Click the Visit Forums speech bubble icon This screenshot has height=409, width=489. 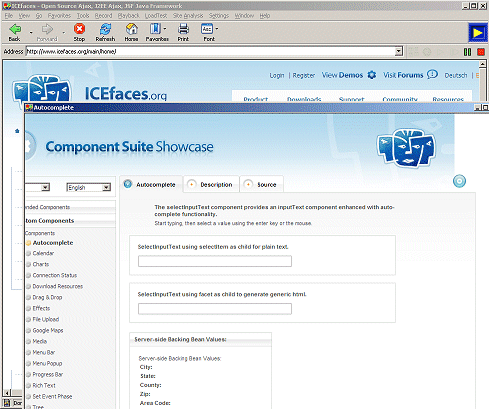[432, 74]
